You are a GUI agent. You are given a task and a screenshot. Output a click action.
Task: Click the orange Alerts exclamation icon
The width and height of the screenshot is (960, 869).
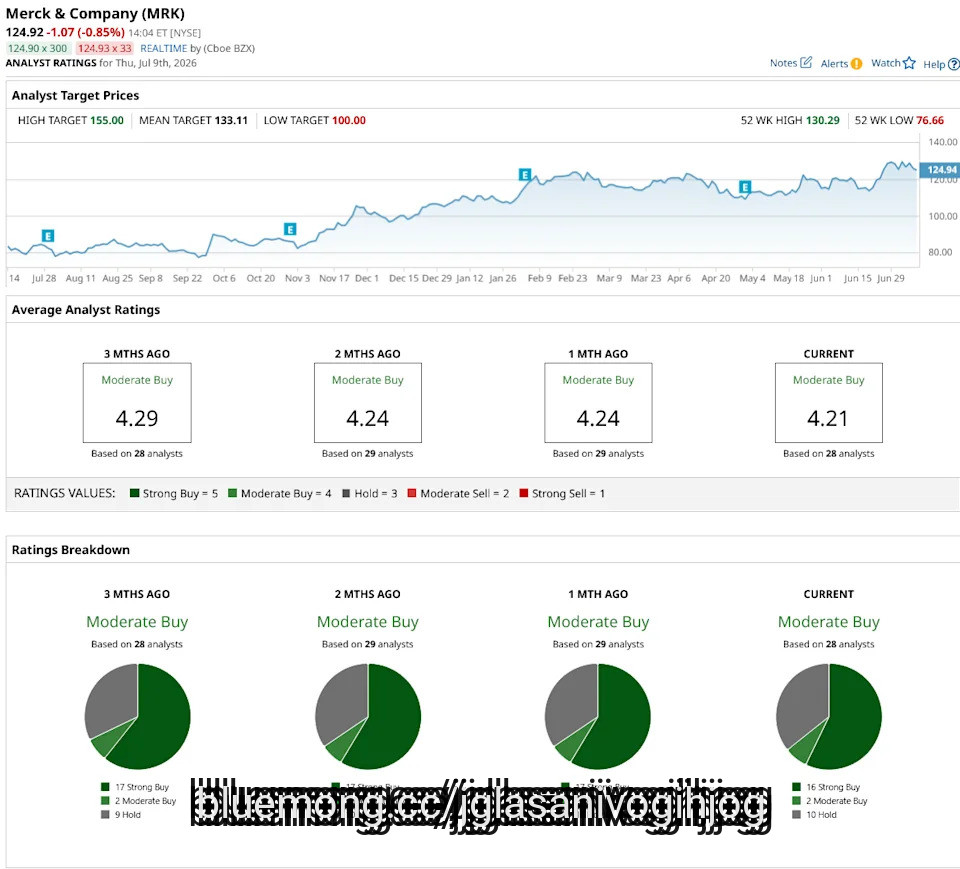856,64
